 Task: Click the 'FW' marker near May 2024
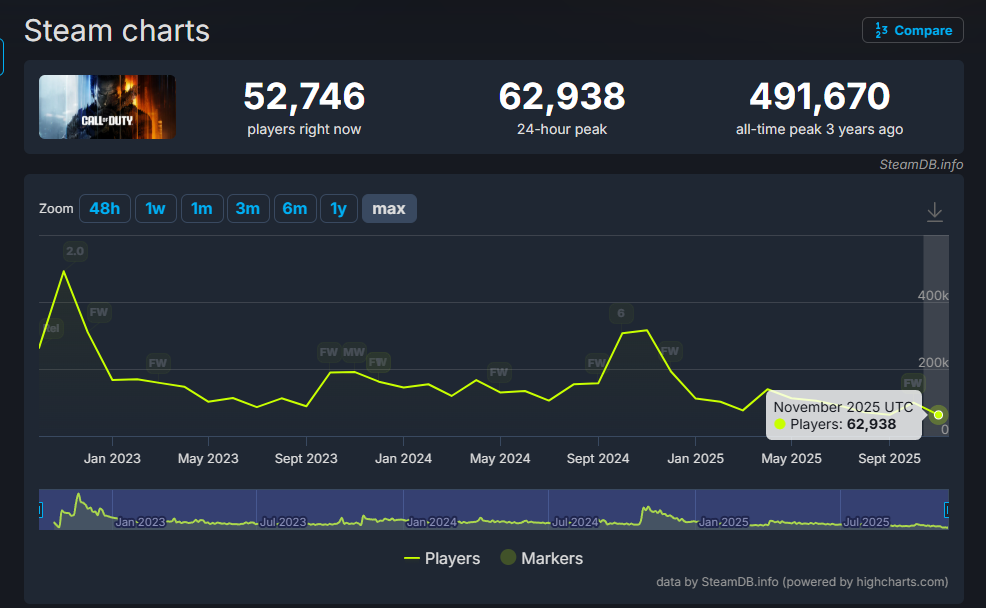(x=498, y=371)
